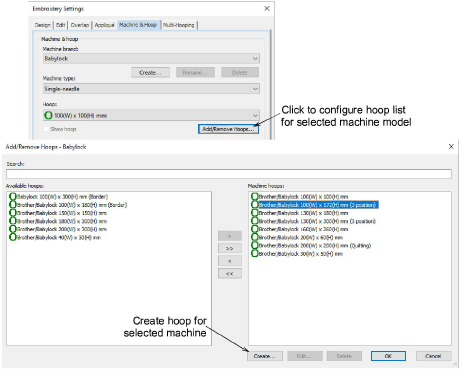Click hoop icon beside 180(W) x 300(H) mm

tap(13, 221)
